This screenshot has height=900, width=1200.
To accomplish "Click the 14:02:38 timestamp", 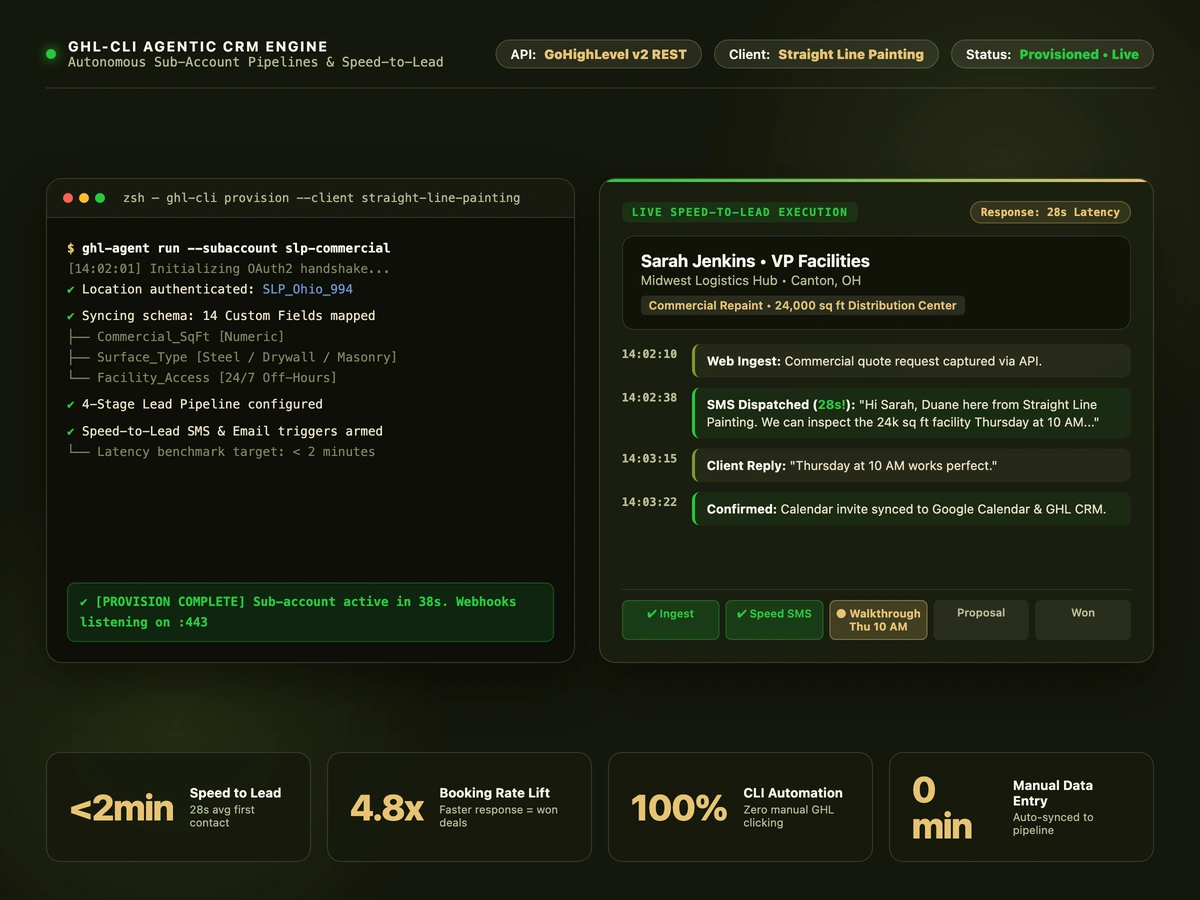I will [x=649, y=397].
